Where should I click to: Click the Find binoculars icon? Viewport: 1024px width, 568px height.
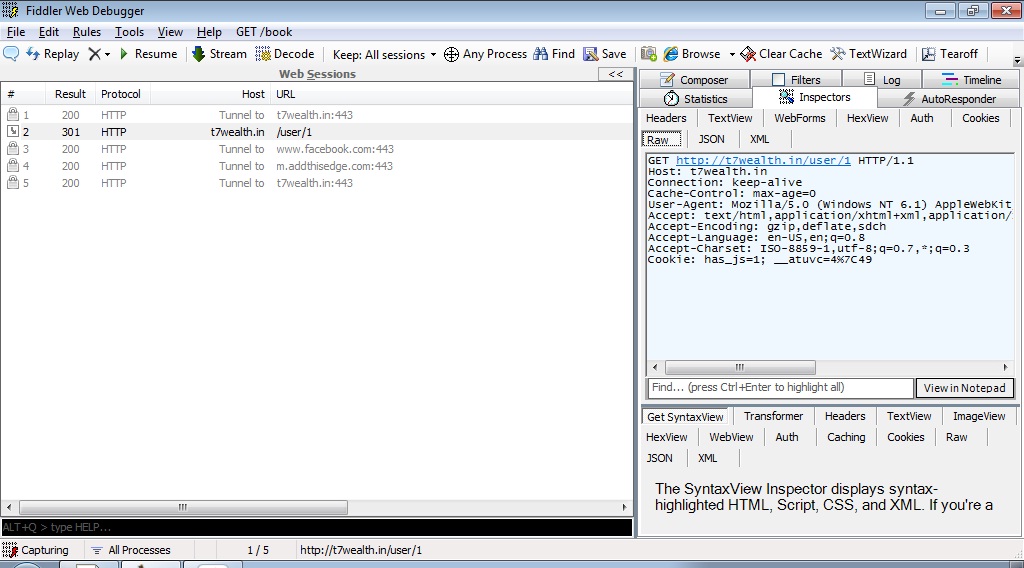tap(541, 54)
